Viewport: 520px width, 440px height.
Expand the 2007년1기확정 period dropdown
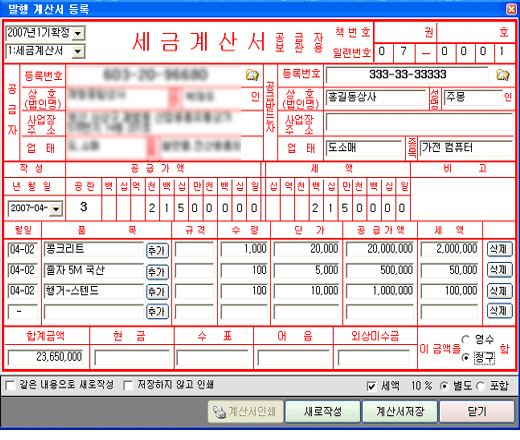(x=78, y=33)
